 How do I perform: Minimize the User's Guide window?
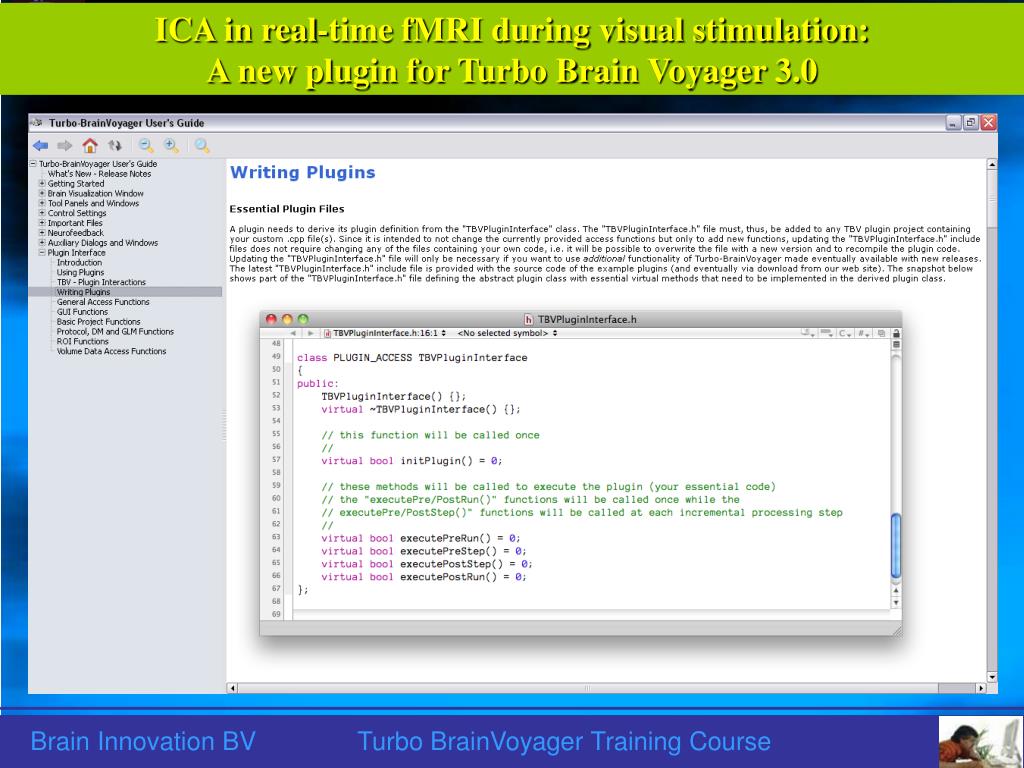953,122
